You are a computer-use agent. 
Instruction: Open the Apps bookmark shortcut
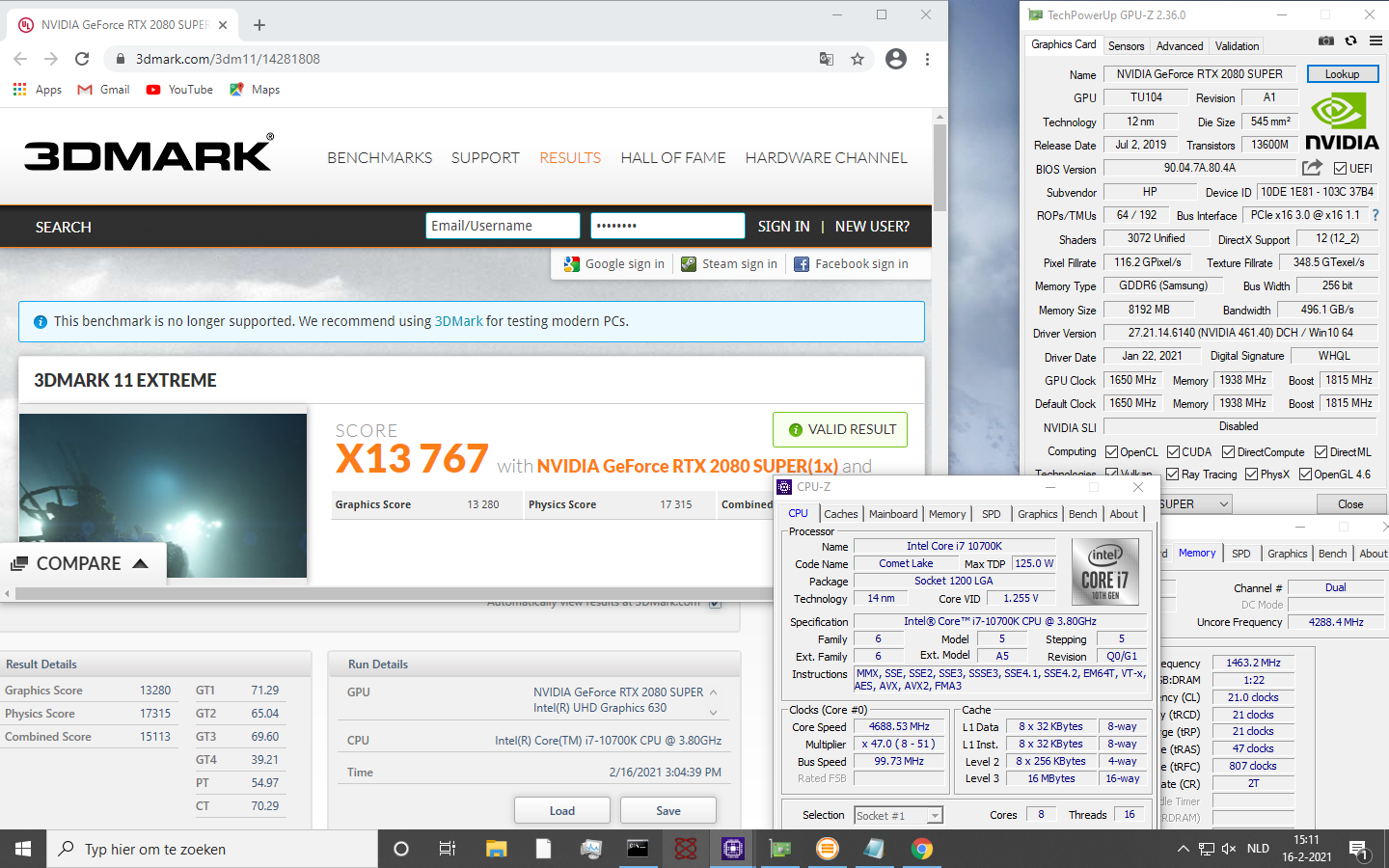38,90
